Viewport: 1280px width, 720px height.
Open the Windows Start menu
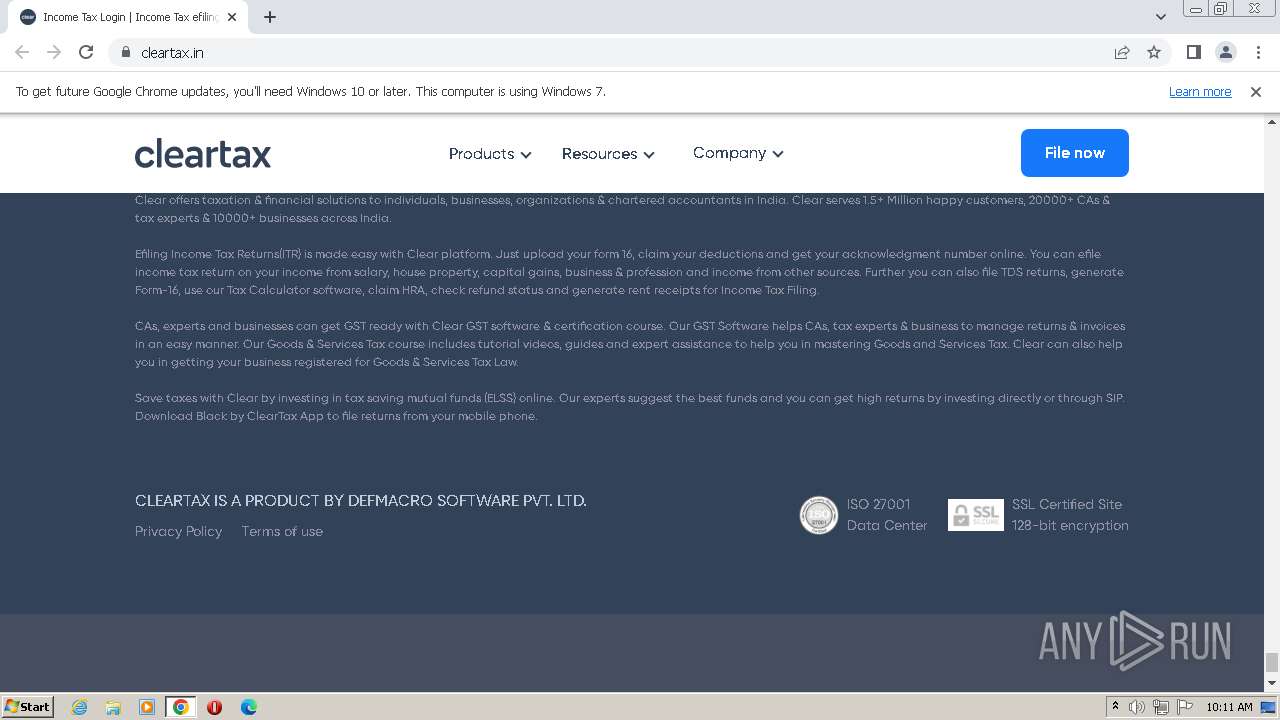(x=28, y=706)
